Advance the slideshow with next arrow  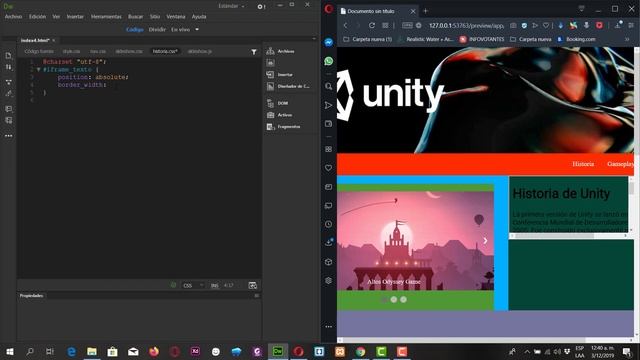point(485,241)
